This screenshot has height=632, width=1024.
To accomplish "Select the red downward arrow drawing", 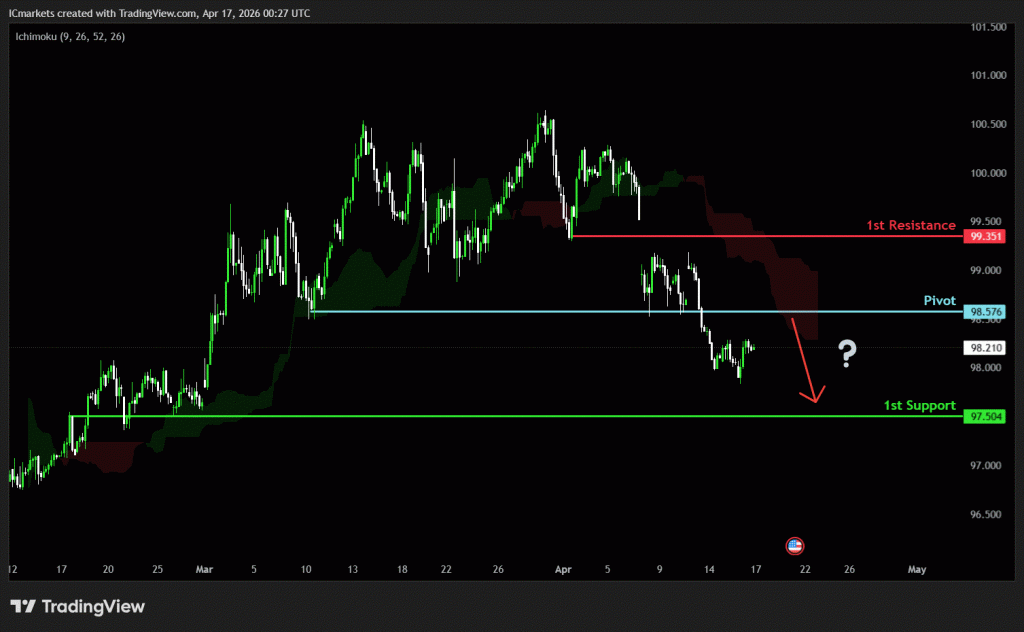I will click(805, 360).
